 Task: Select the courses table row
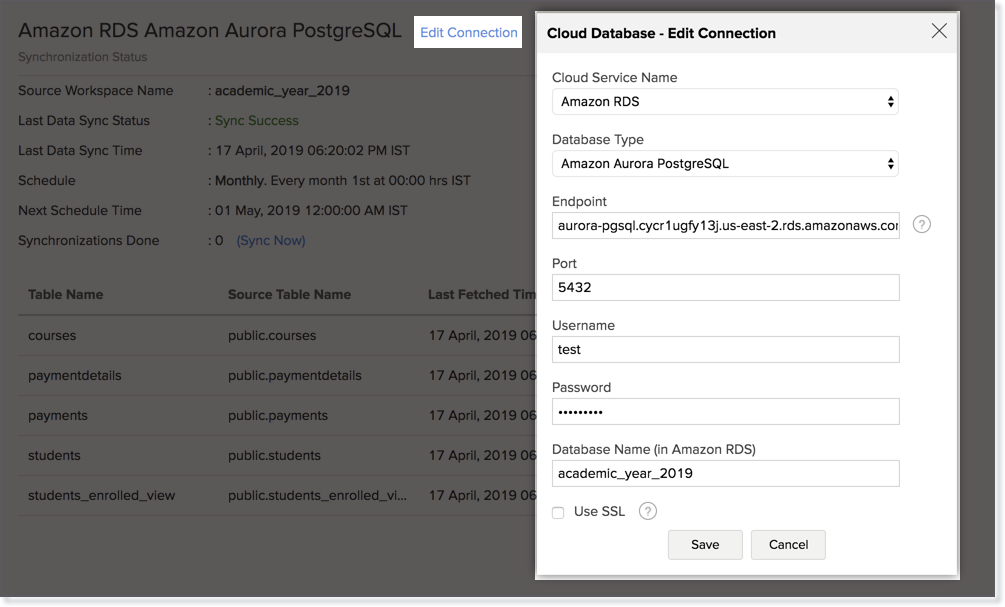tap(52, 336)
